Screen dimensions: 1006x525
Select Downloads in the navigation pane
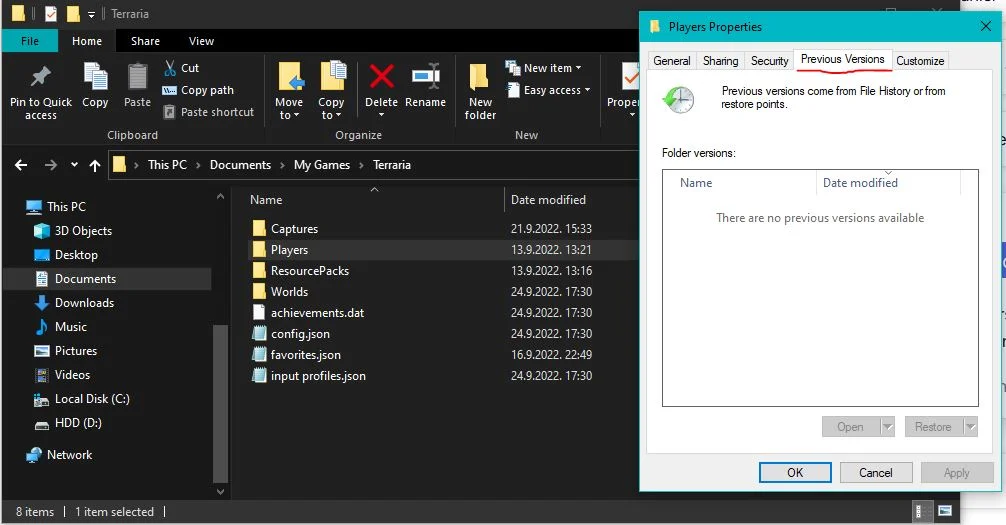click(84, 303)
